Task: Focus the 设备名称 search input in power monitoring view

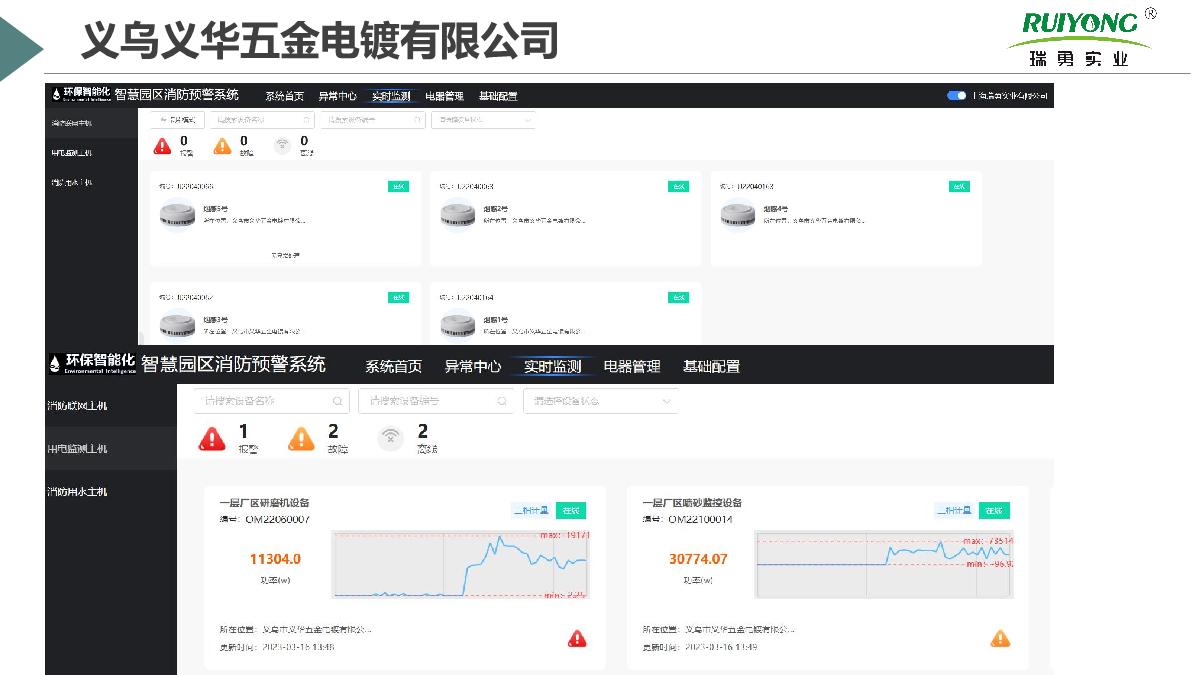Action: (x=272, y=401)
